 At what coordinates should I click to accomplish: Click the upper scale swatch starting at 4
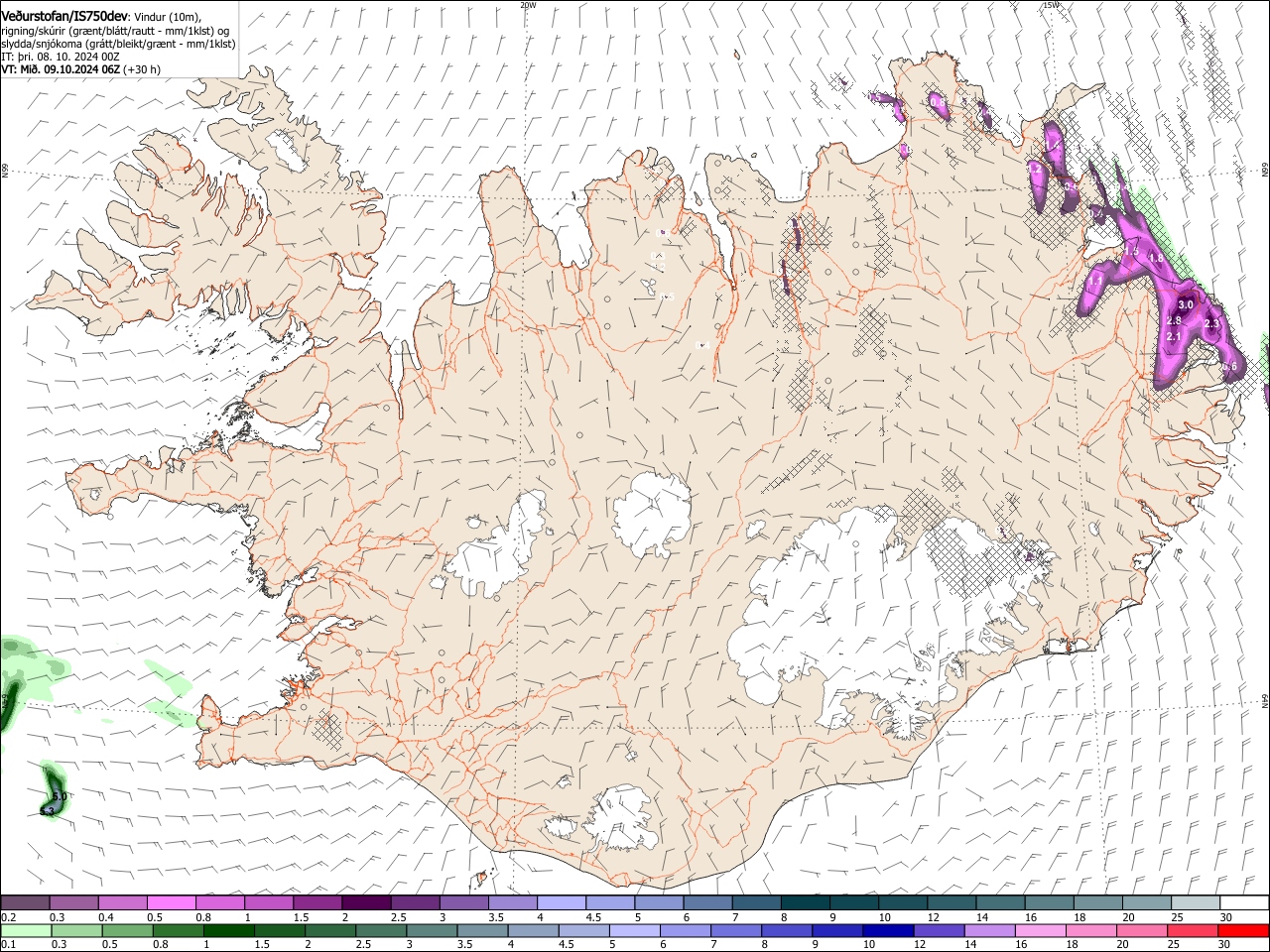click(561, 903)
